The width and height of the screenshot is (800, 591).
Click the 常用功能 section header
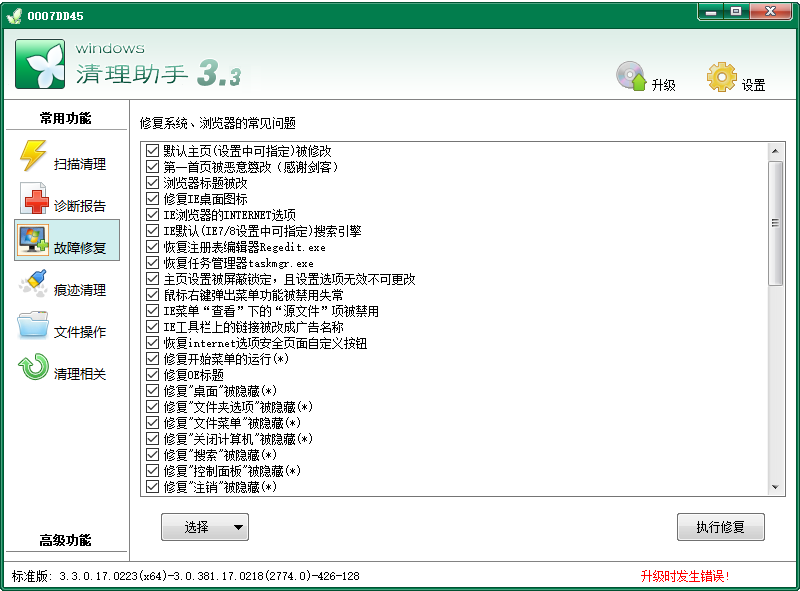point(65,118)
